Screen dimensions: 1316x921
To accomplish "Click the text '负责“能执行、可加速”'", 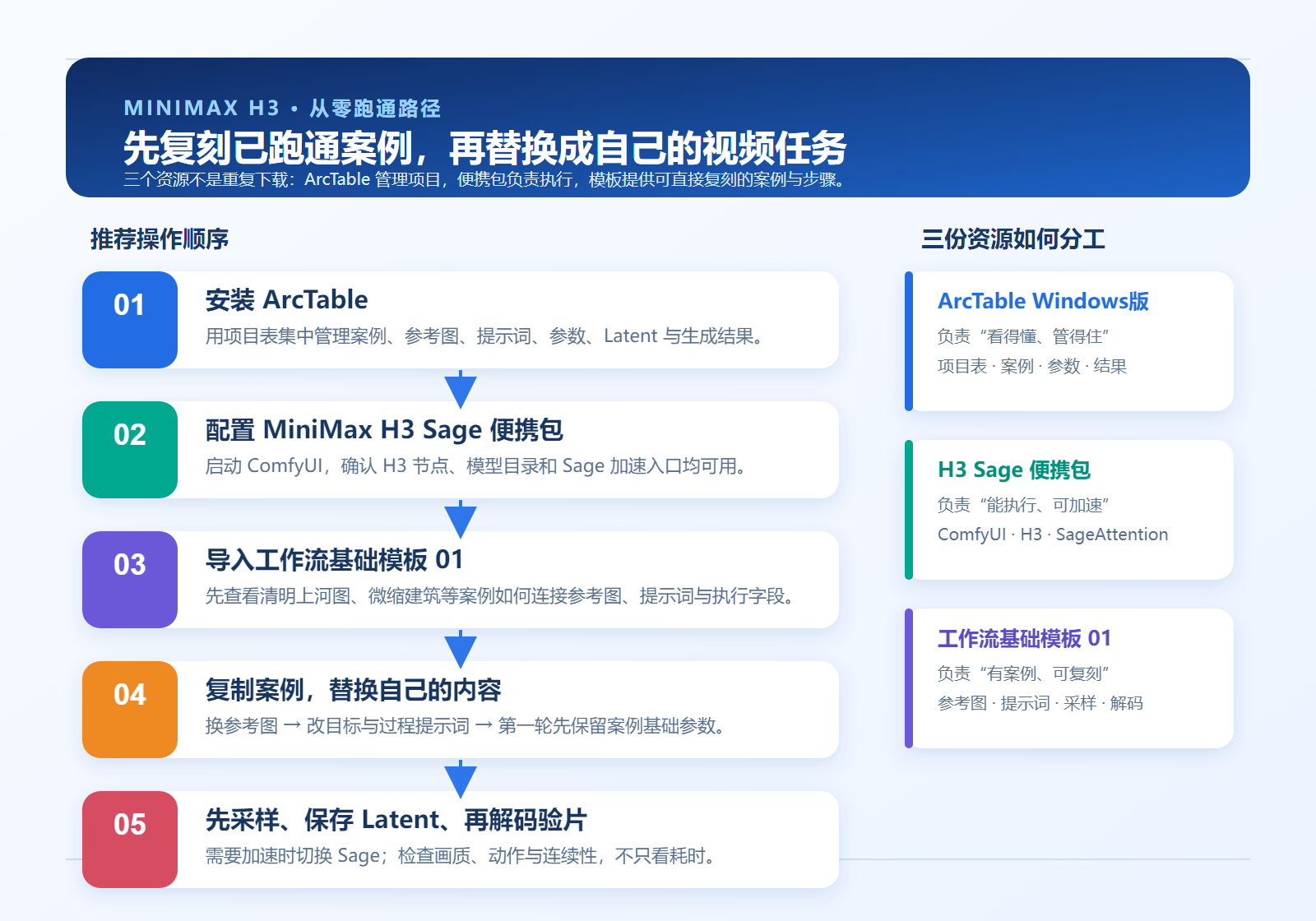I will 1024,505.
